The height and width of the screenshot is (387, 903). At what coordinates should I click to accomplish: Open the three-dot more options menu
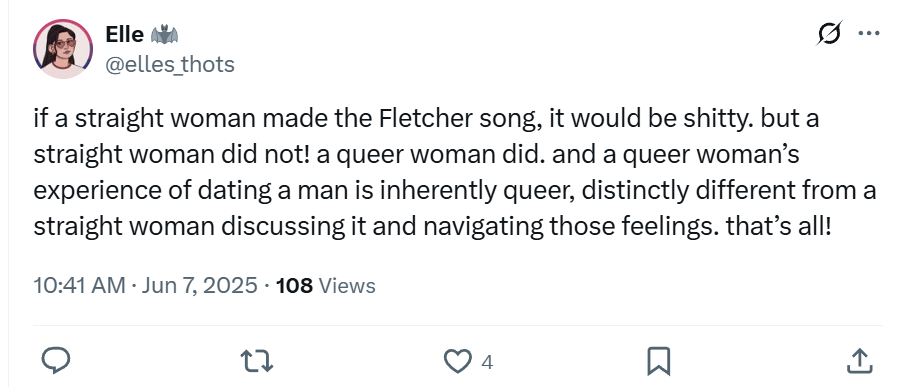pyautogui.click(x=868, y=33)
